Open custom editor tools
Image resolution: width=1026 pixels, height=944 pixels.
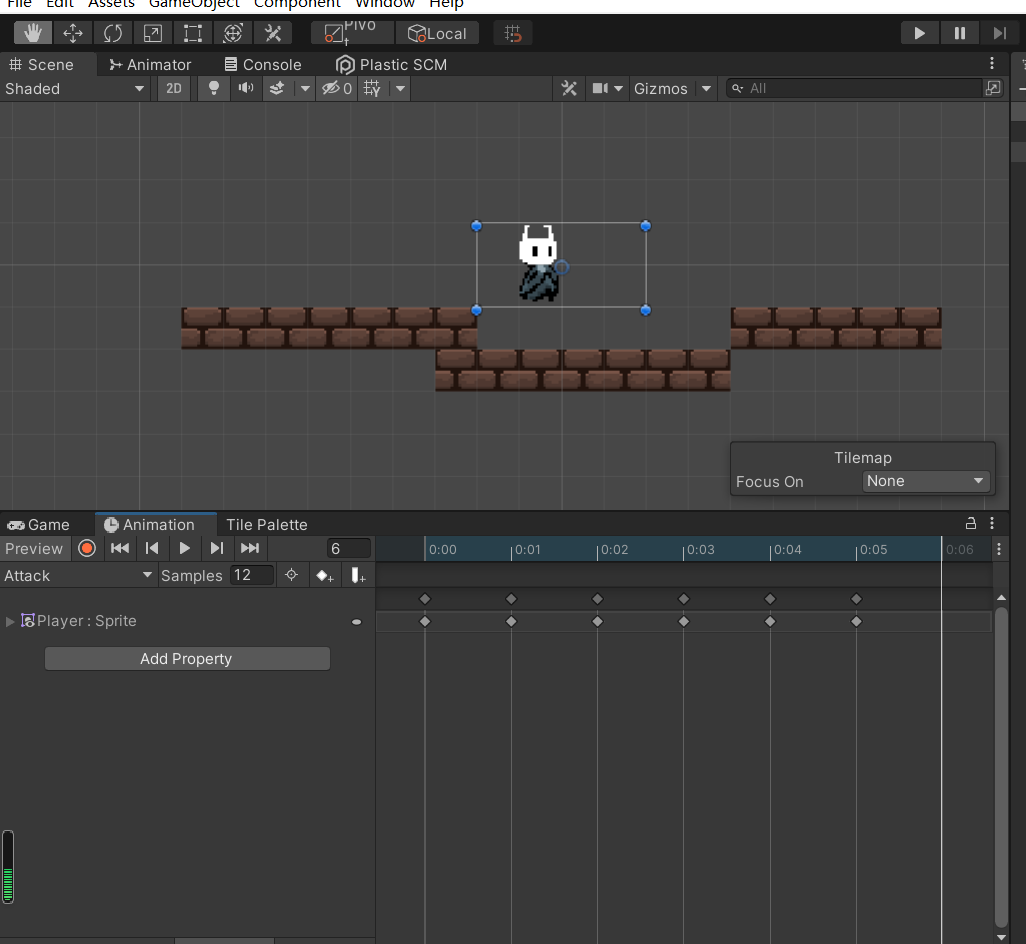[x=272, y=33]
